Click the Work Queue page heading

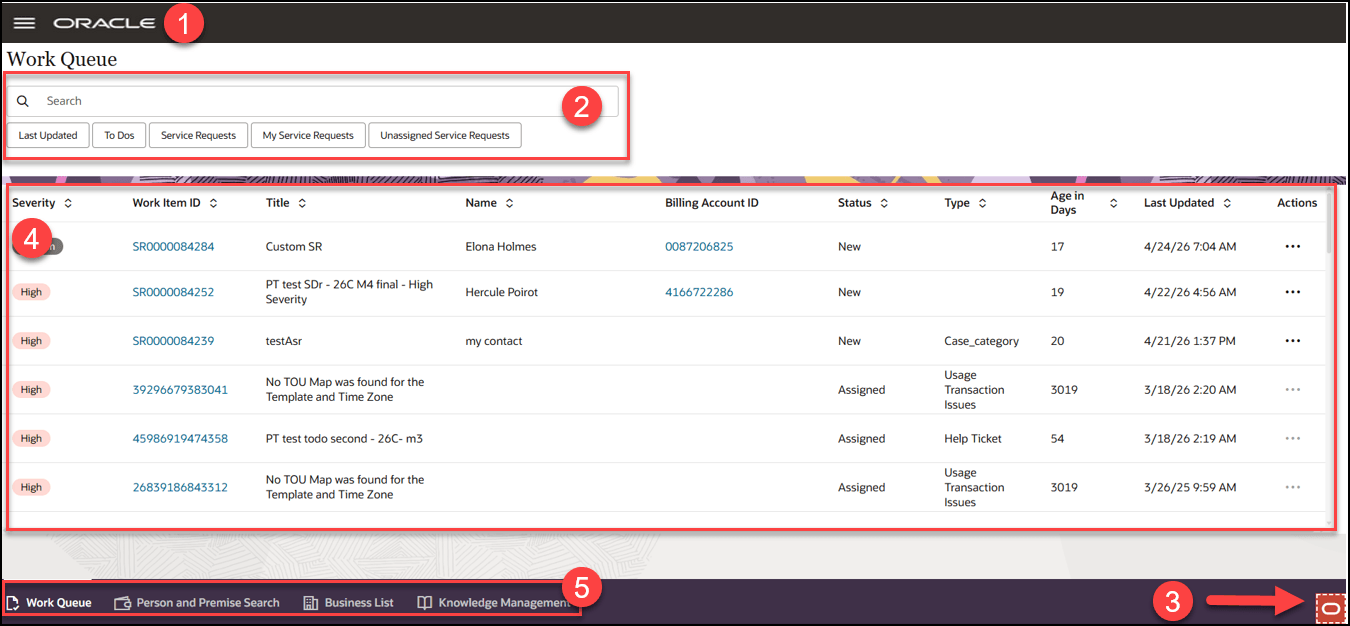[62, 59]
